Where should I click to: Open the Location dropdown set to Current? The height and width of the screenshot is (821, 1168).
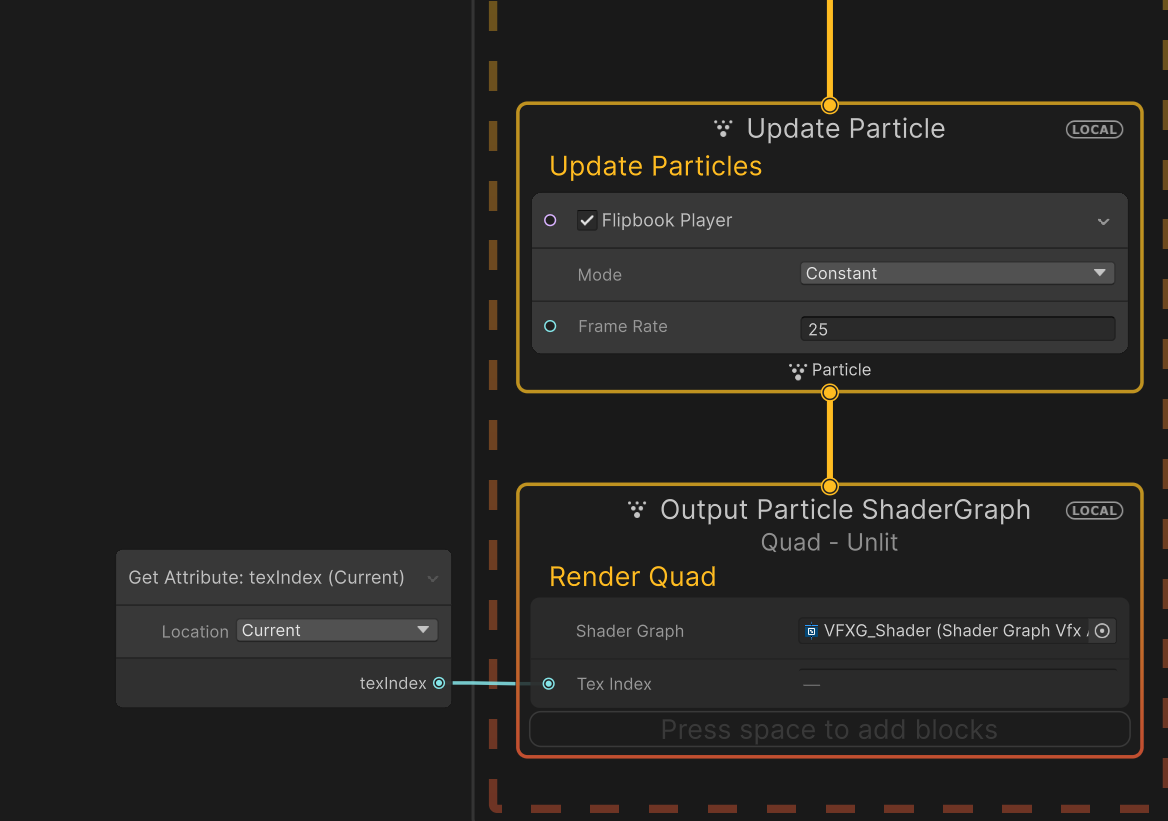point(337,630)
